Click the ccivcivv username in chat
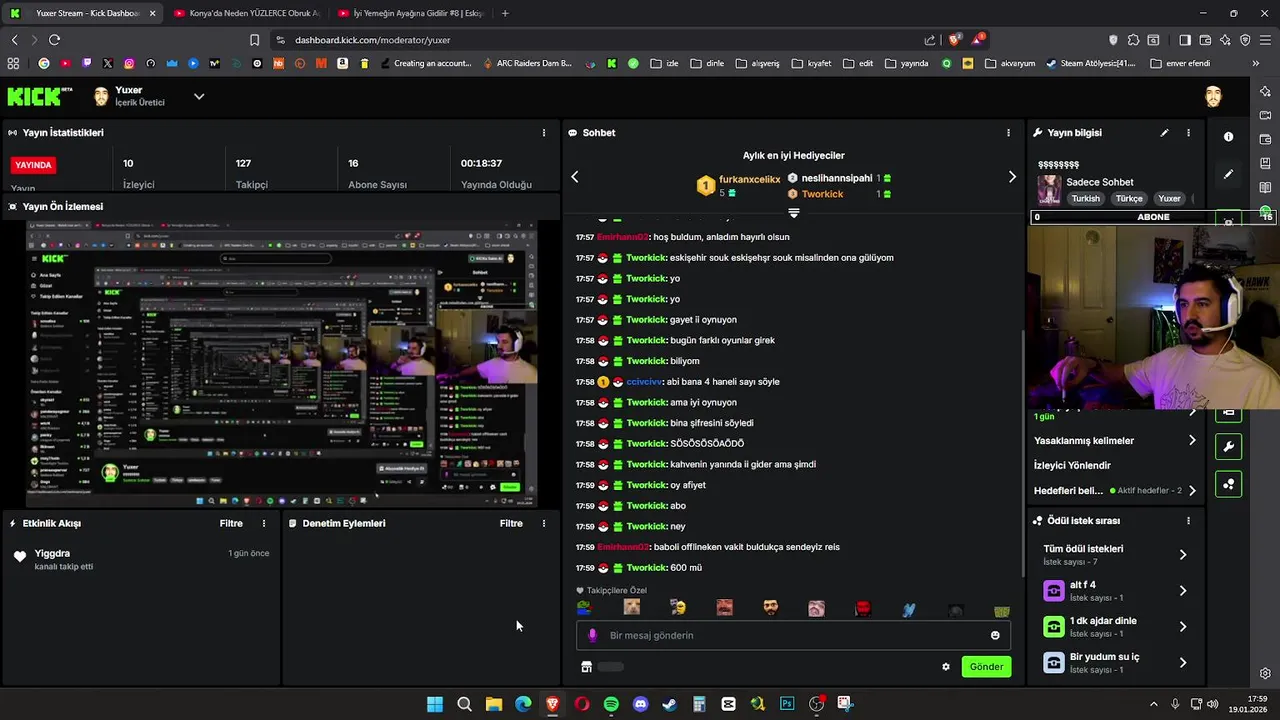 coord(645,382)
